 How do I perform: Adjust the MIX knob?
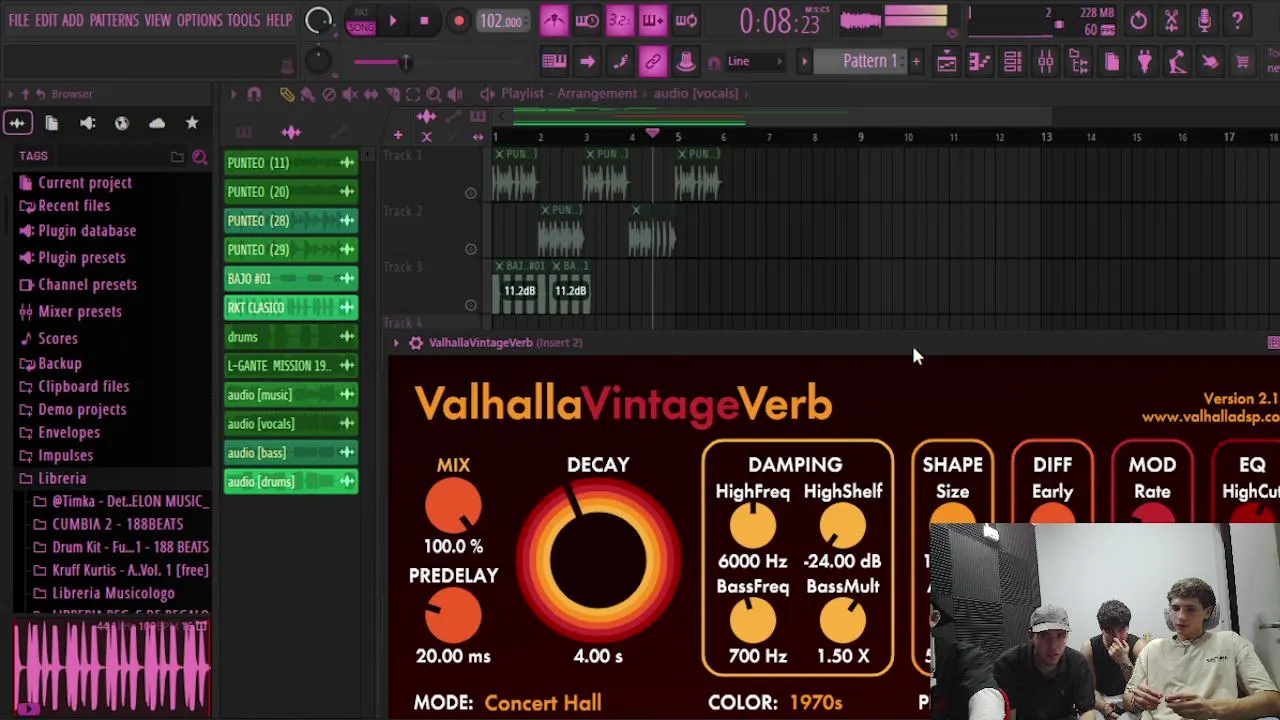pyautogui.click(x=453, y=507)
